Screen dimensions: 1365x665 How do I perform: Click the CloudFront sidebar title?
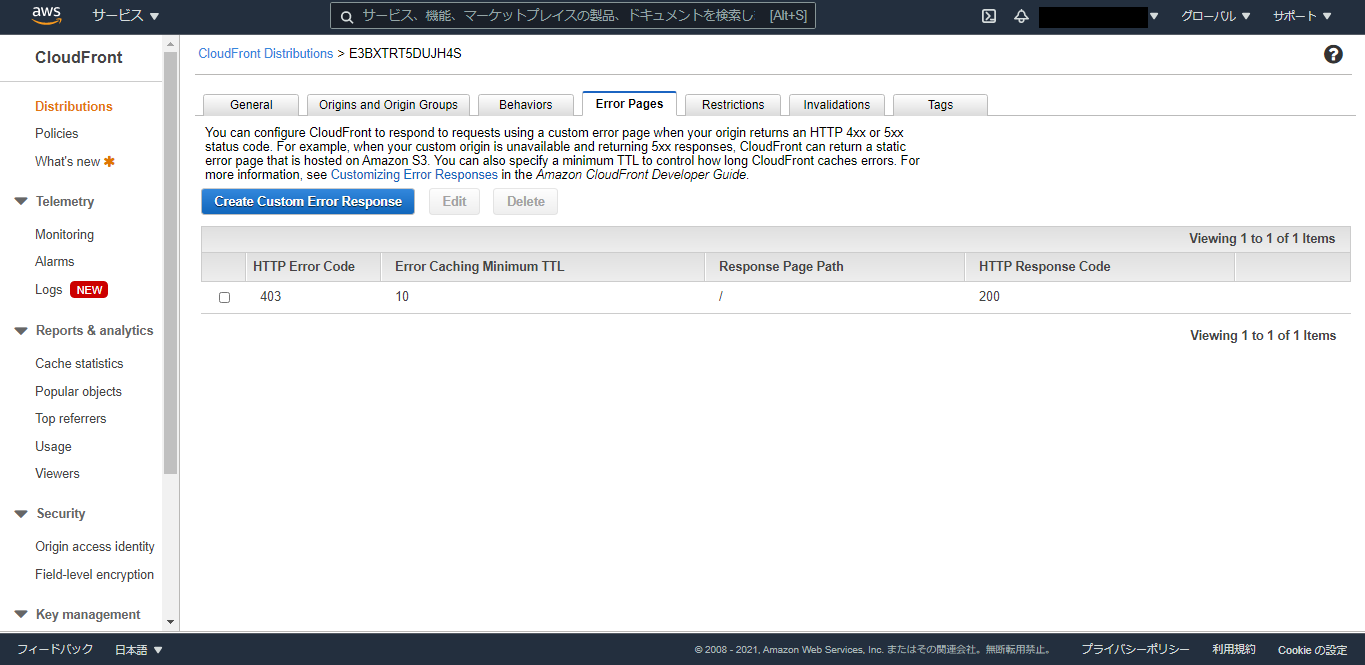[79, 58]
